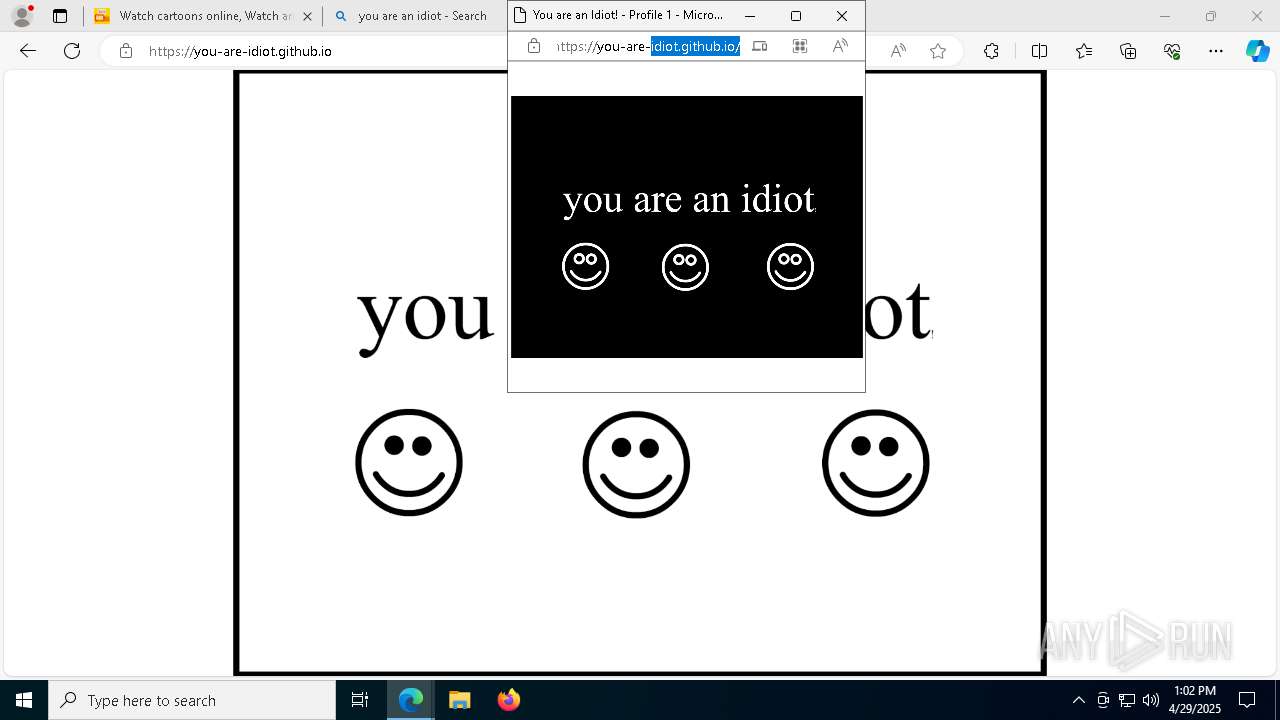Open Task View on the taskbar
The height and width of the screenshot is (720, 1280).
point(360,700)
